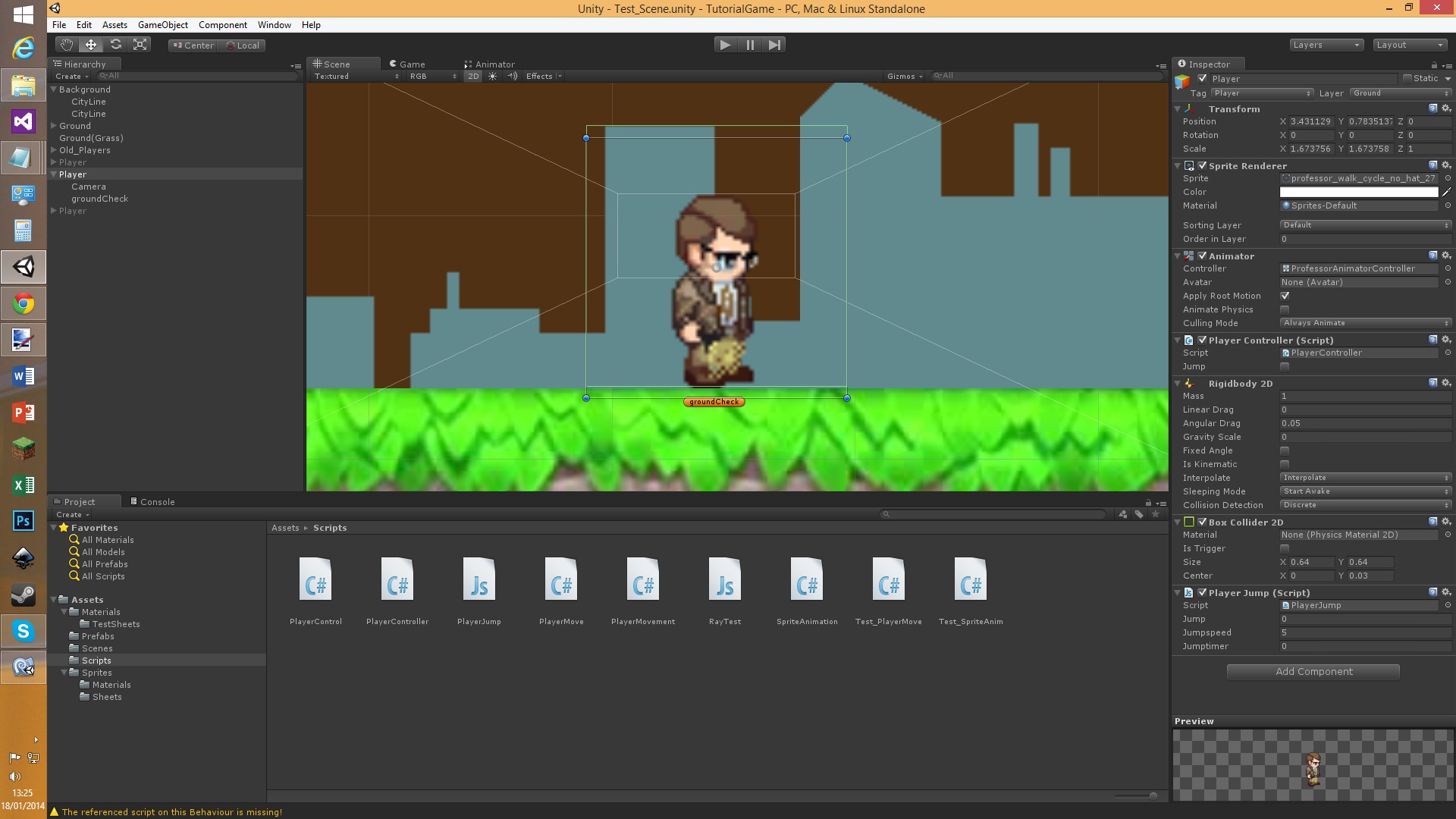Open Skype from taskbar
The image size is (1456, 819).
pyautogui.click(x=24, y=631)
